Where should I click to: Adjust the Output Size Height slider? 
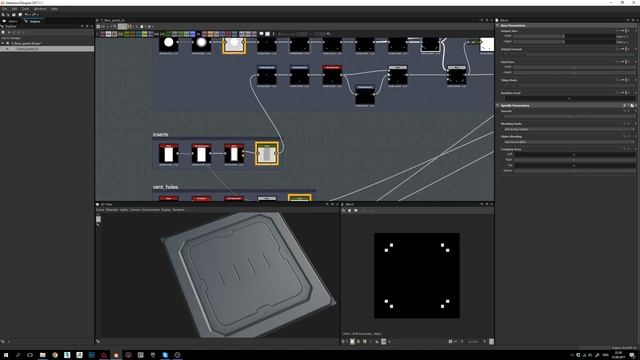pos(564,41)
